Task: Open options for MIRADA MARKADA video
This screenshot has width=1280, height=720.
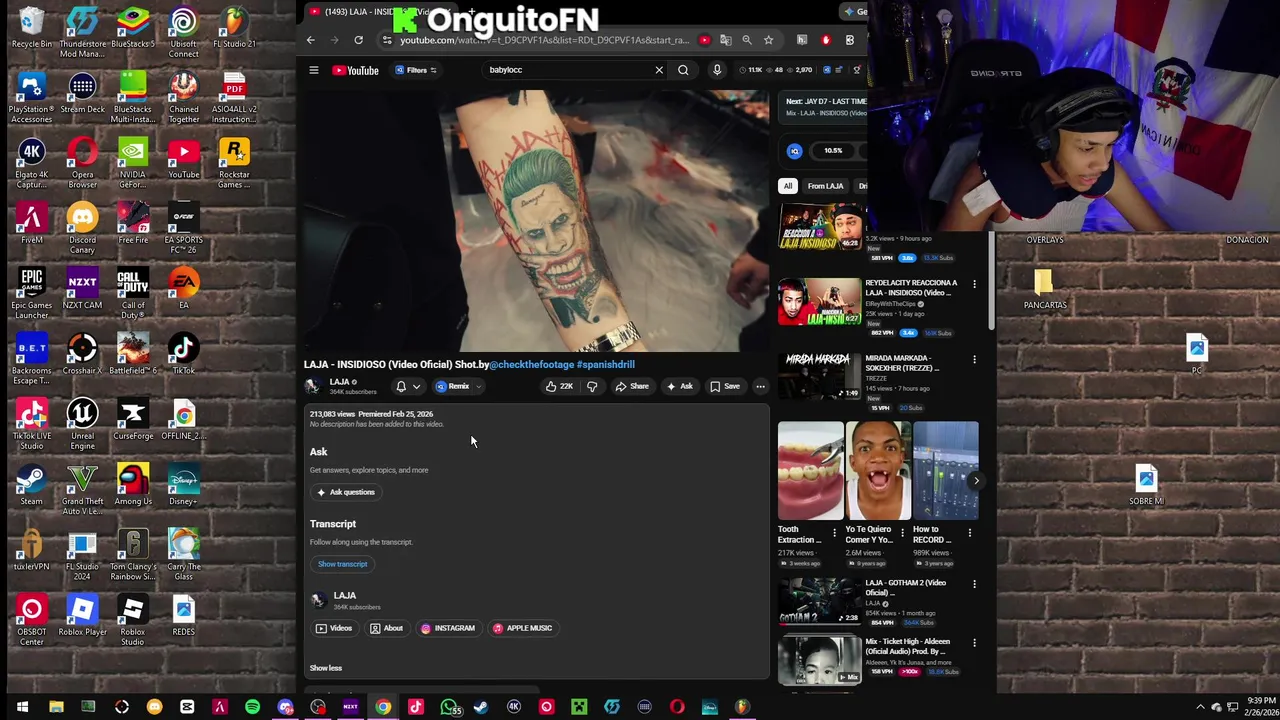Action: tap(974, 360)
